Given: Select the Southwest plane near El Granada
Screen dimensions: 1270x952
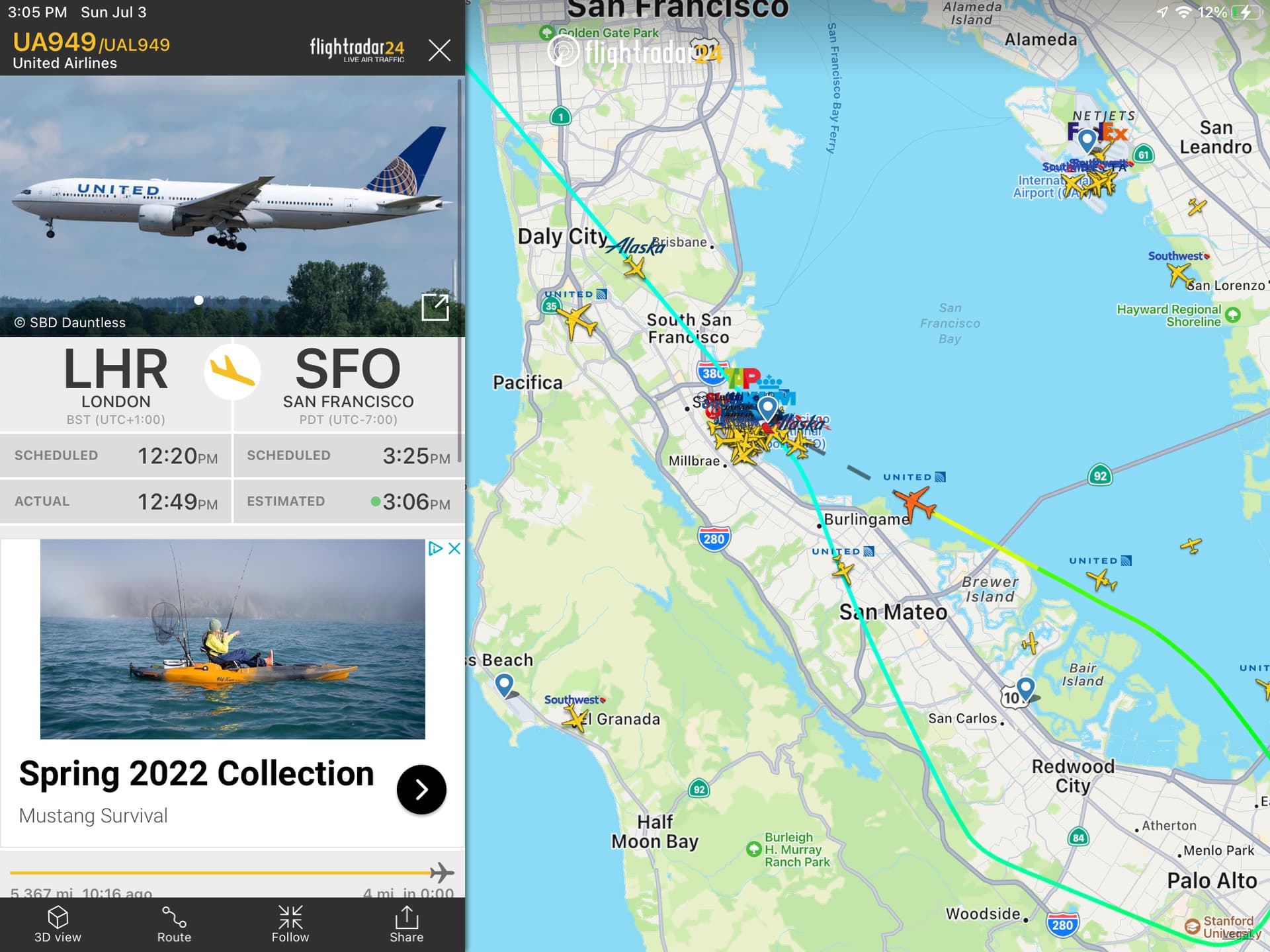Looking at the screenshot, I should [575, 718].
